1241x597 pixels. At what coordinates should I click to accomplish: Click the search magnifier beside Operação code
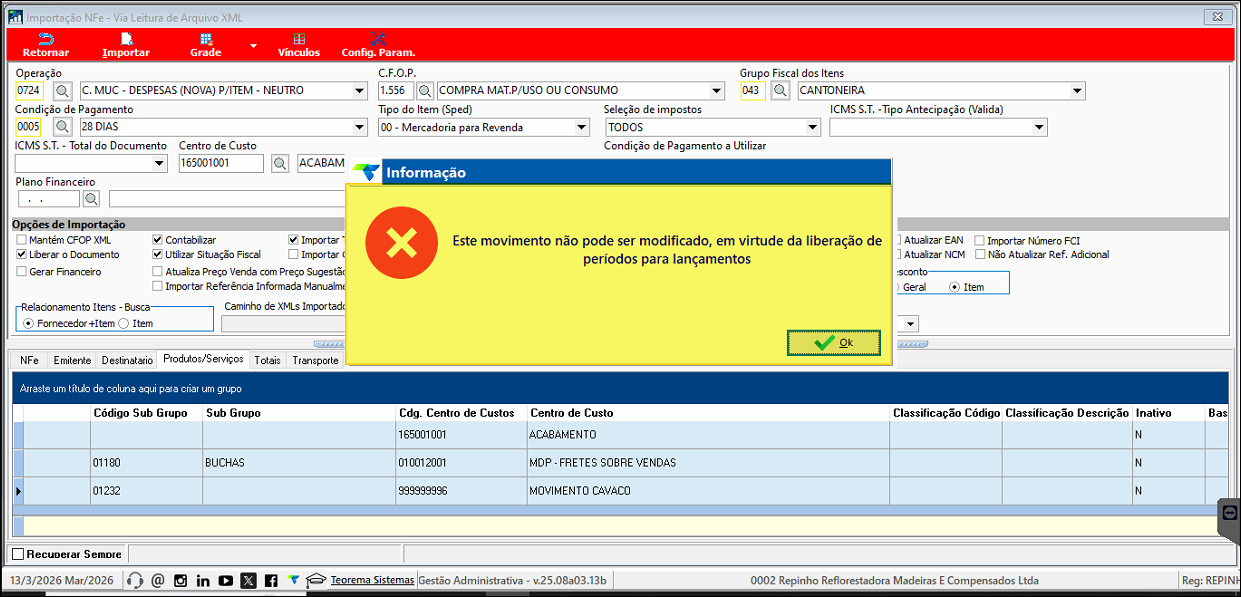pyautogui.click(x=62, y=91)
